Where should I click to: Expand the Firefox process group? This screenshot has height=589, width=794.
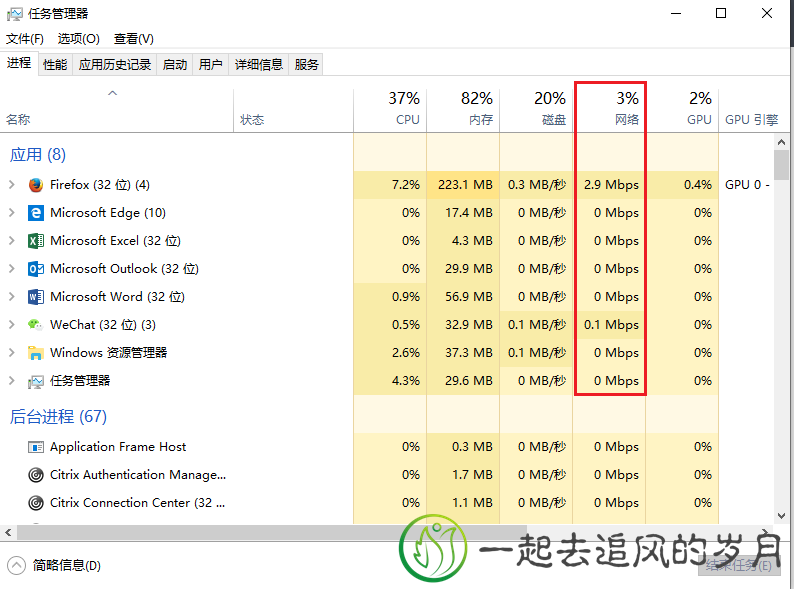tap(12, 185)
